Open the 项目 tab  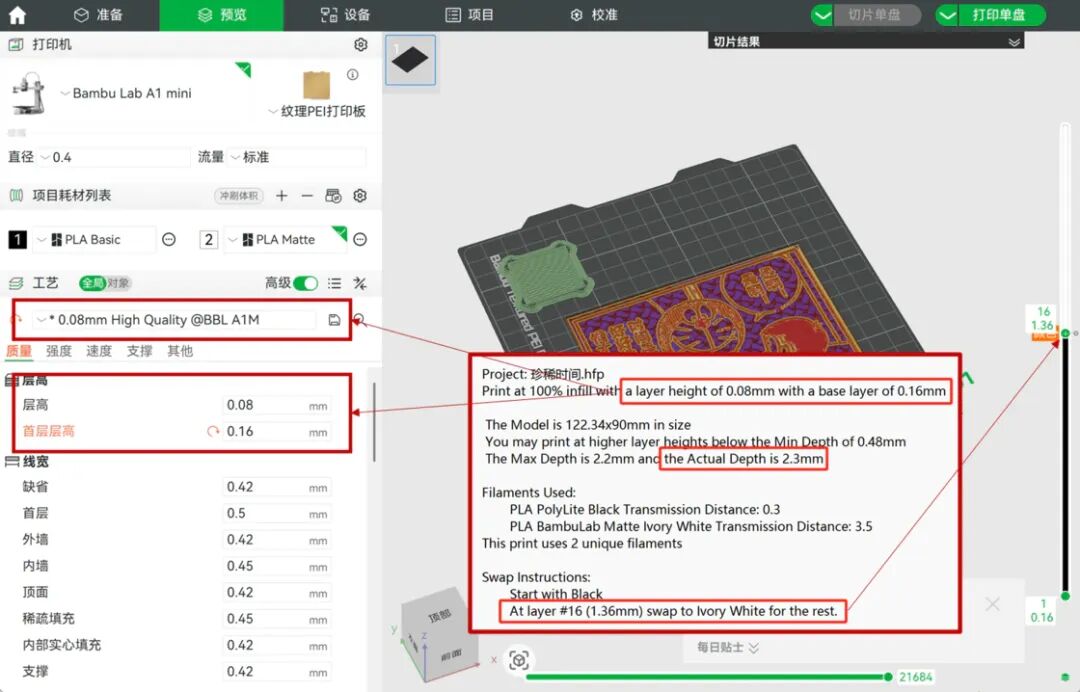click(470, 14)
